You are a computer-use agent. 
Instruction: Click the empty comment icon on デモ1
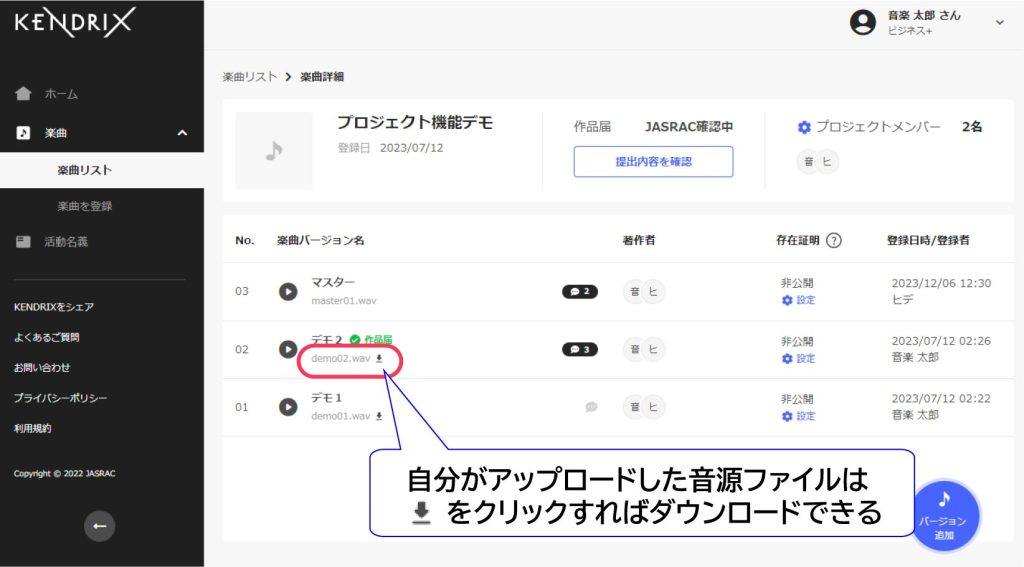(591, 407)
